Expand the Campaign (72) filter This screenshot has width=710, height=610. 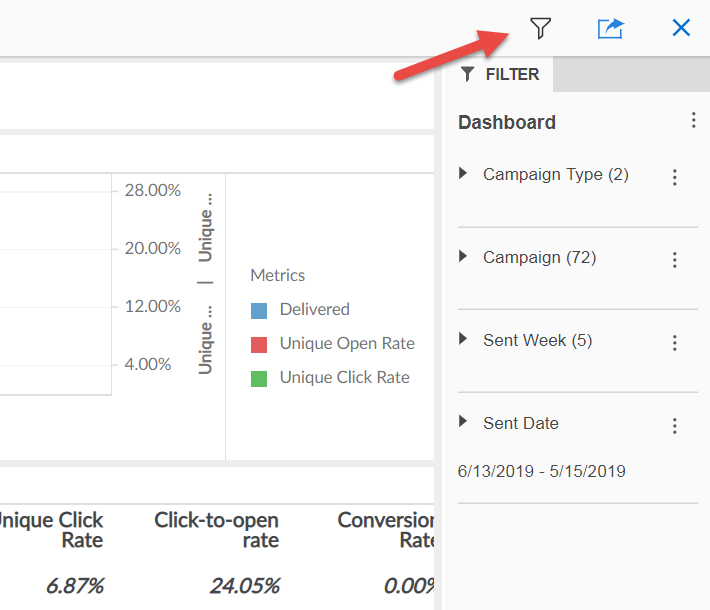click(x=463, y=257)
